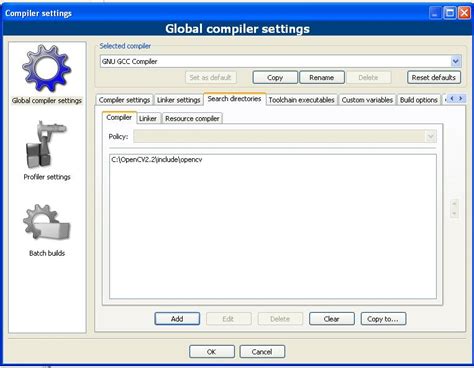The height and width of the screenshot is (368, 474).
Task: Select the Linker sub-tab
Action: (148, 119)
